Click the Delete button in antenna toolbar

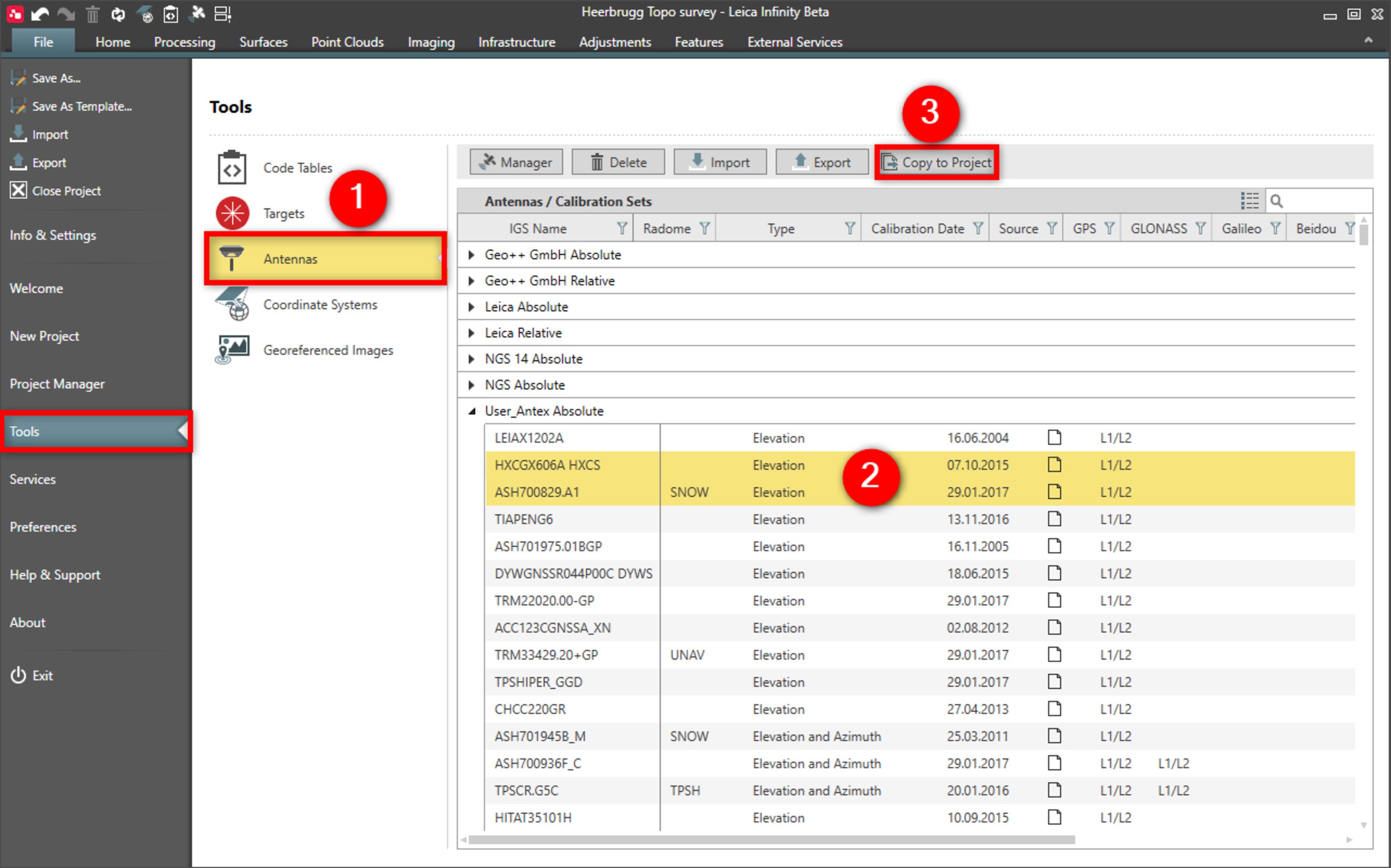(x=618, y=162)
